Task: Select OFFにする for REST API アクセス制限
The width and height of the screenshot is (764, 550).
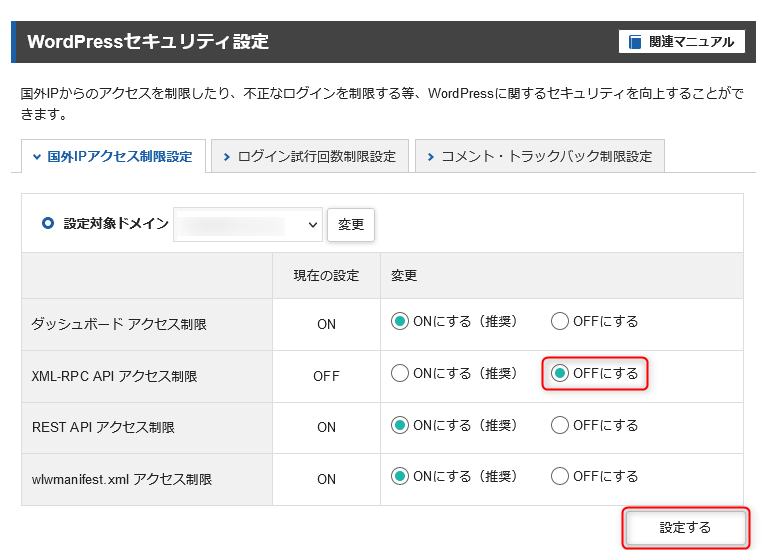Action: coord(559,425)
